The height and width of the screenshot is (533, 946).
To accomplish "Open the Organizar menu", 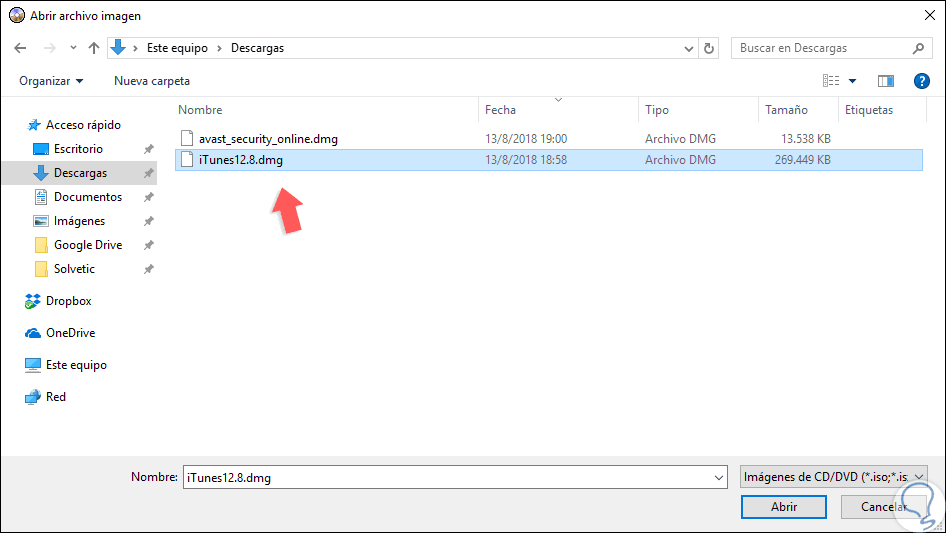I will pyautogui.click(x=51, y=81).
